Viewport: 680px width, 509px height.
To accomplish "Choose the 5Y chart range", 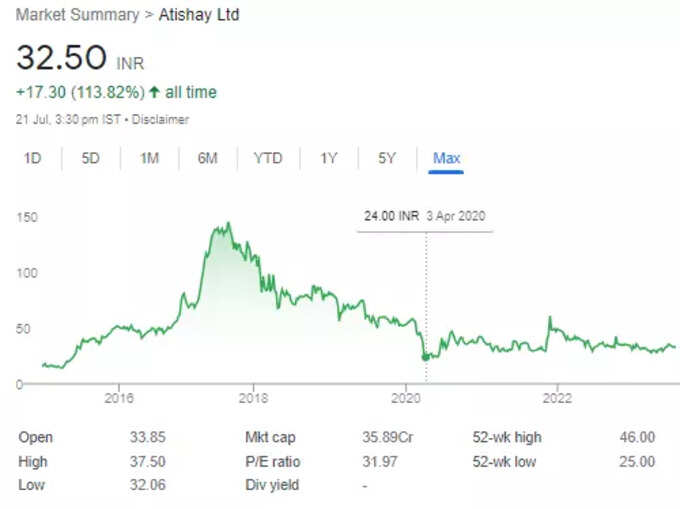I will tap(387, 158).
